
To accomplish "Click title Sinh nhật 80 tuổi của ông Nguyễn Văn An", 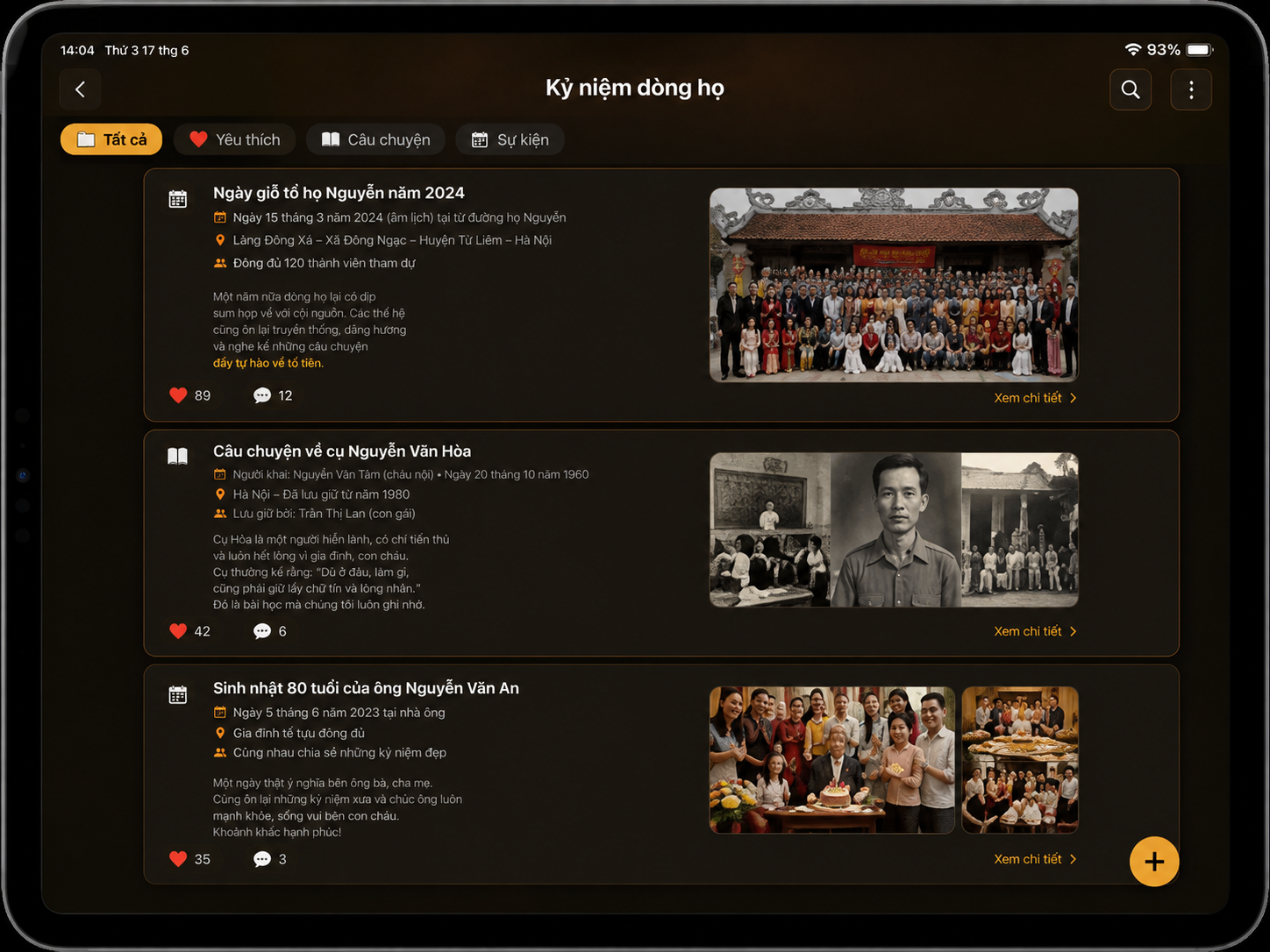I will [x=366, y=688].
